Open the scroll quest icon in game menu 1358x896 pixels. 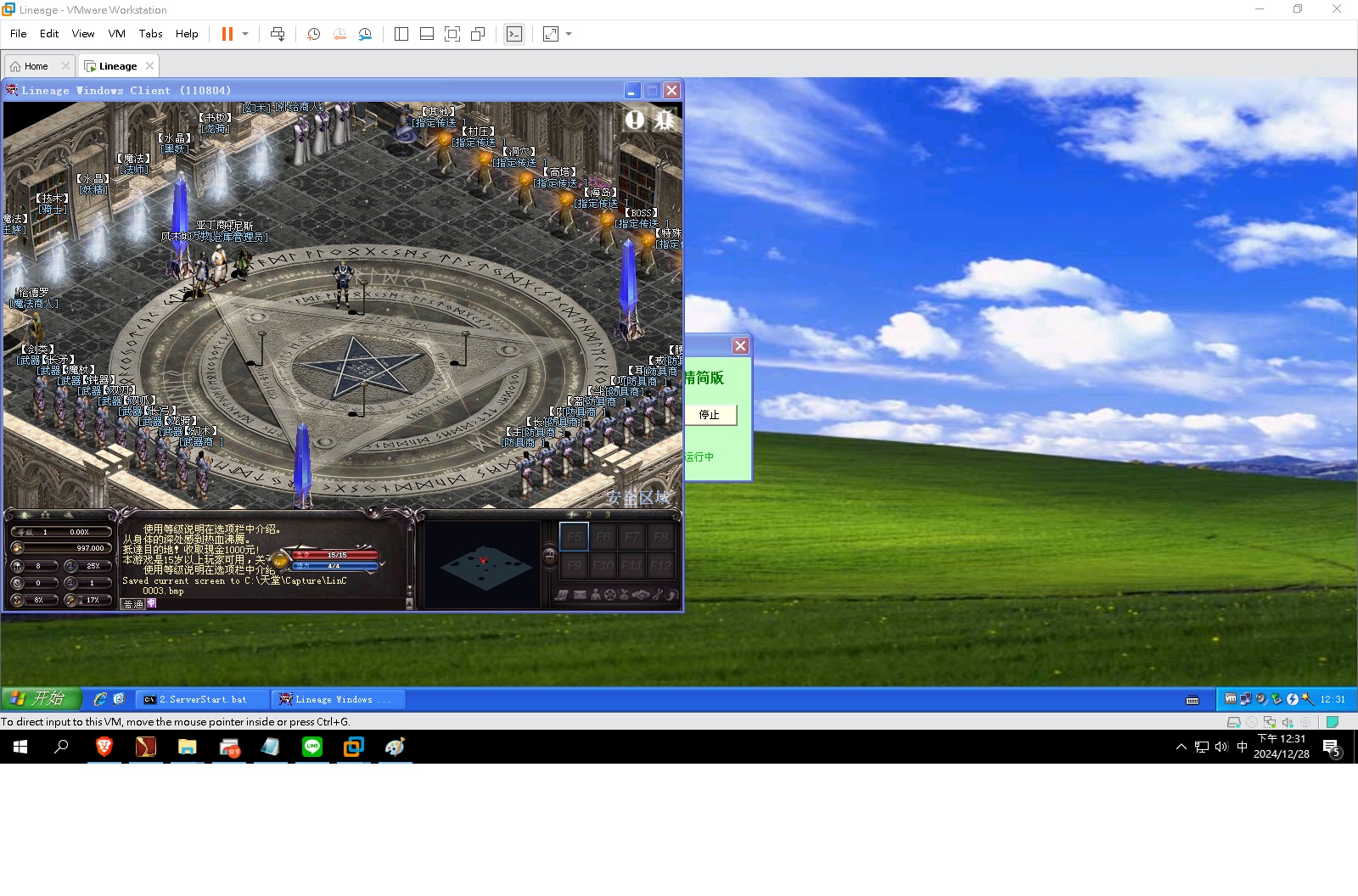click(562, 595)
